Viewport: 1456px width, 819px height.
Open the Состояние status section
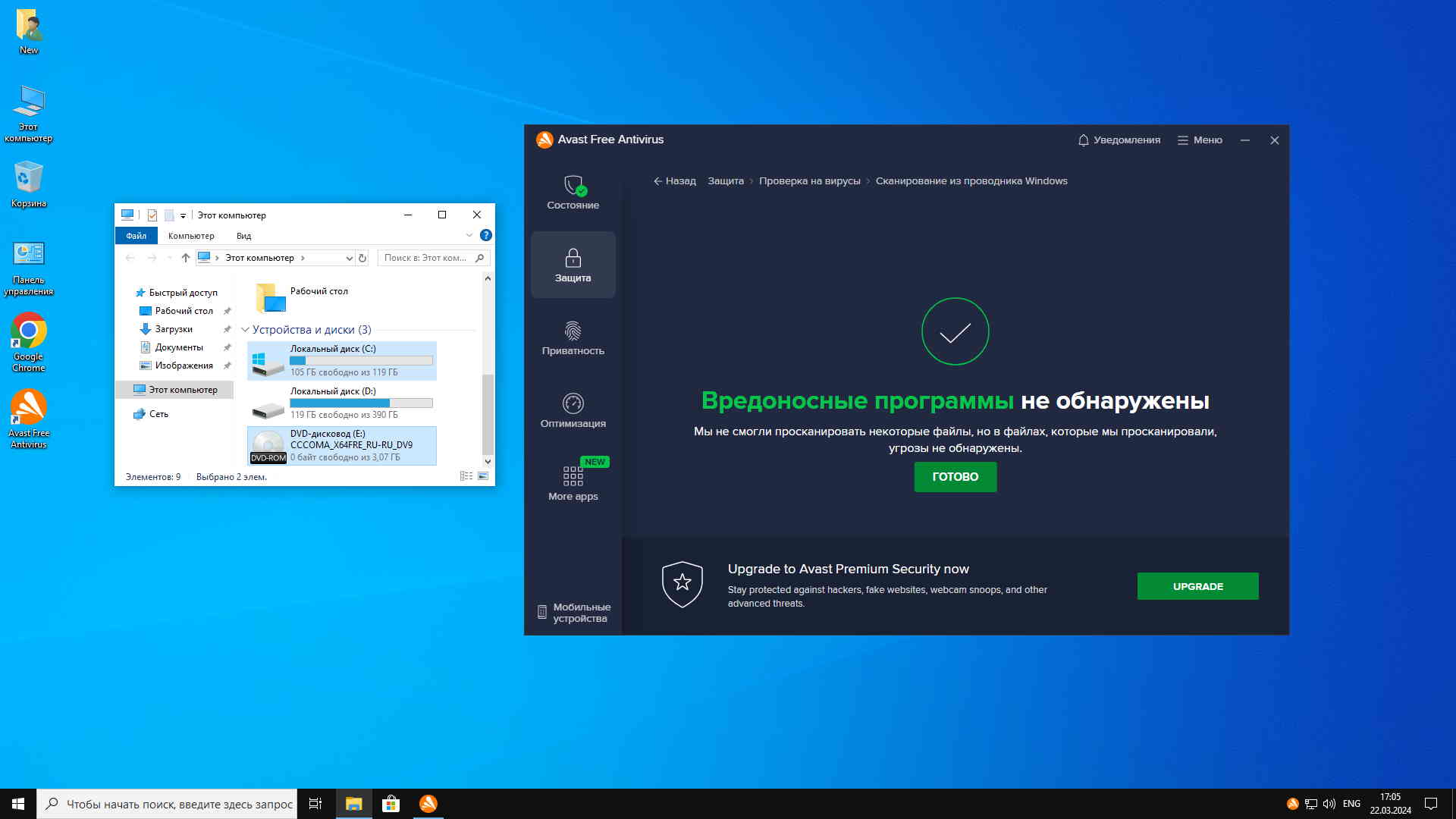tap(573, 193)
